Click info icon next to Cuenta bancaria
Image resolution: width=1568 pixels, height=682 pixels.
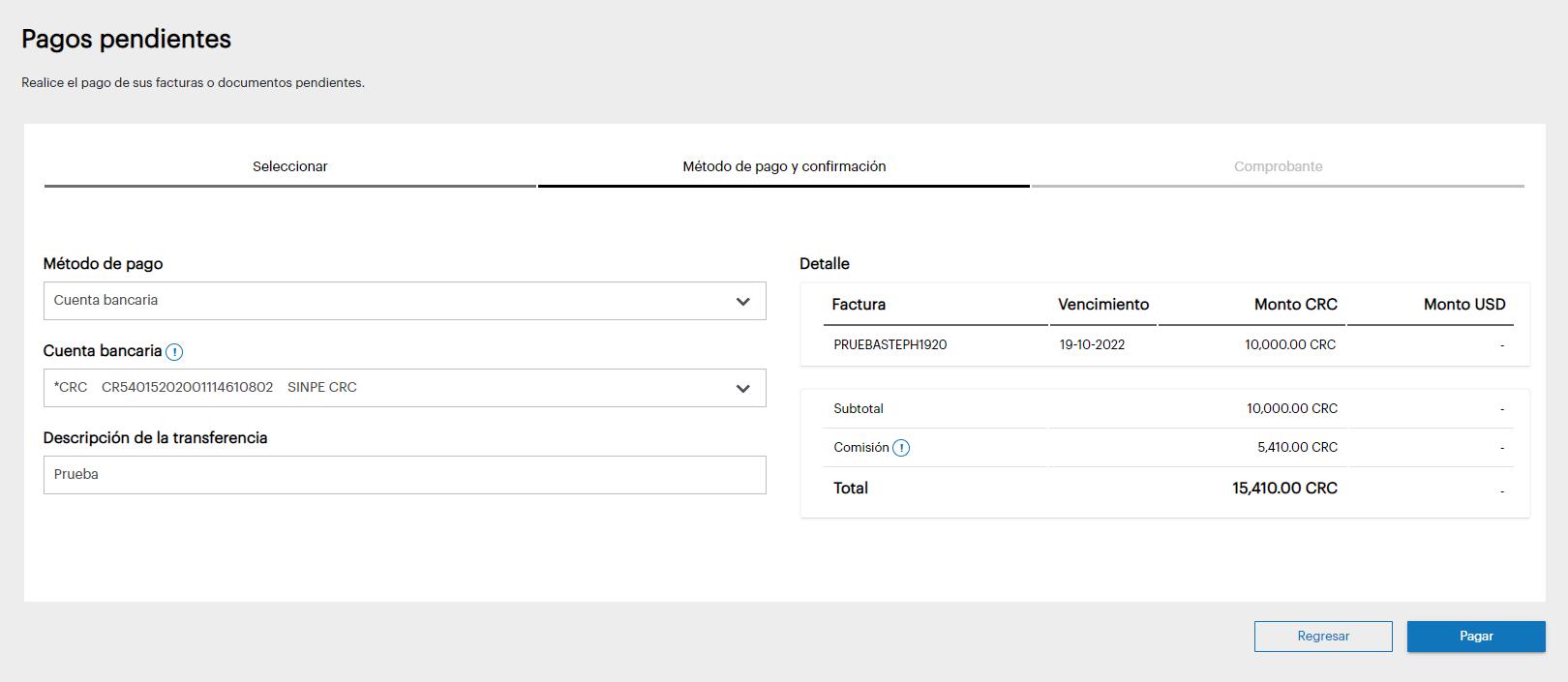coord(174,352)
